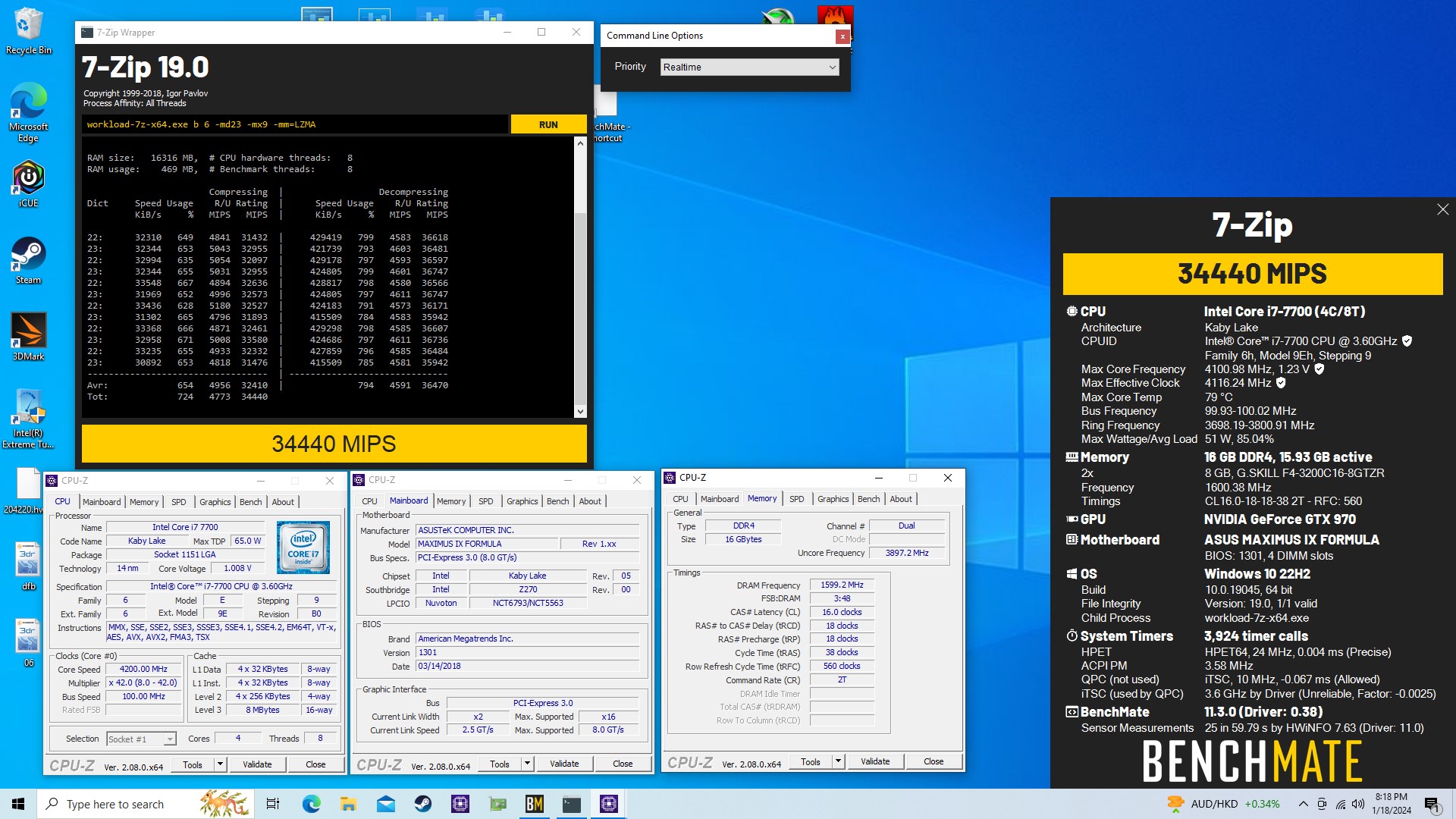1456x819 pixels.
Task: Click the 7-Zip output scrollbar thumb
Action: coord(580,309)
